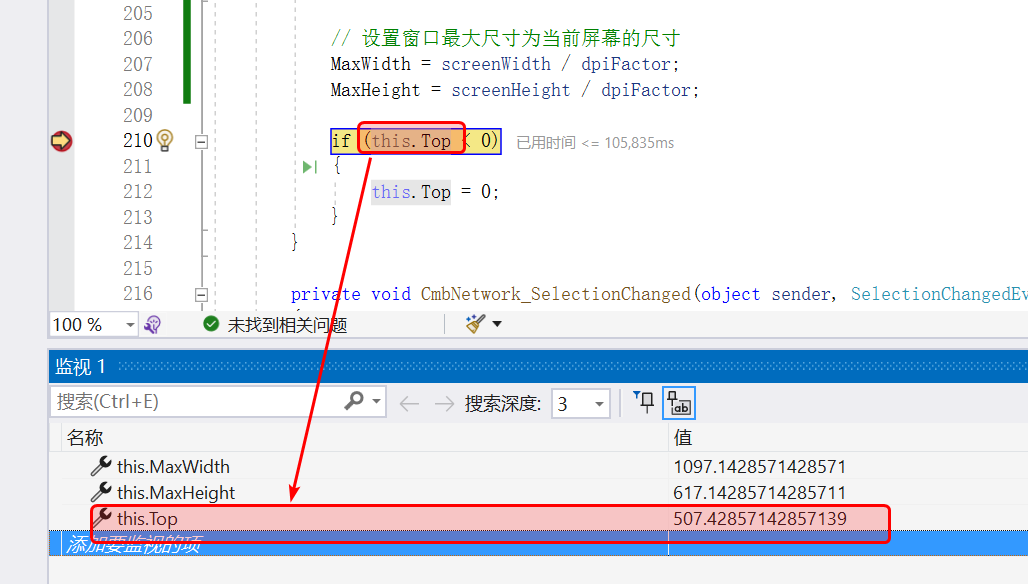Screen dimensions: 1028x584
Task: Click the green no-issues-found checkmark status
Action: 211,324
